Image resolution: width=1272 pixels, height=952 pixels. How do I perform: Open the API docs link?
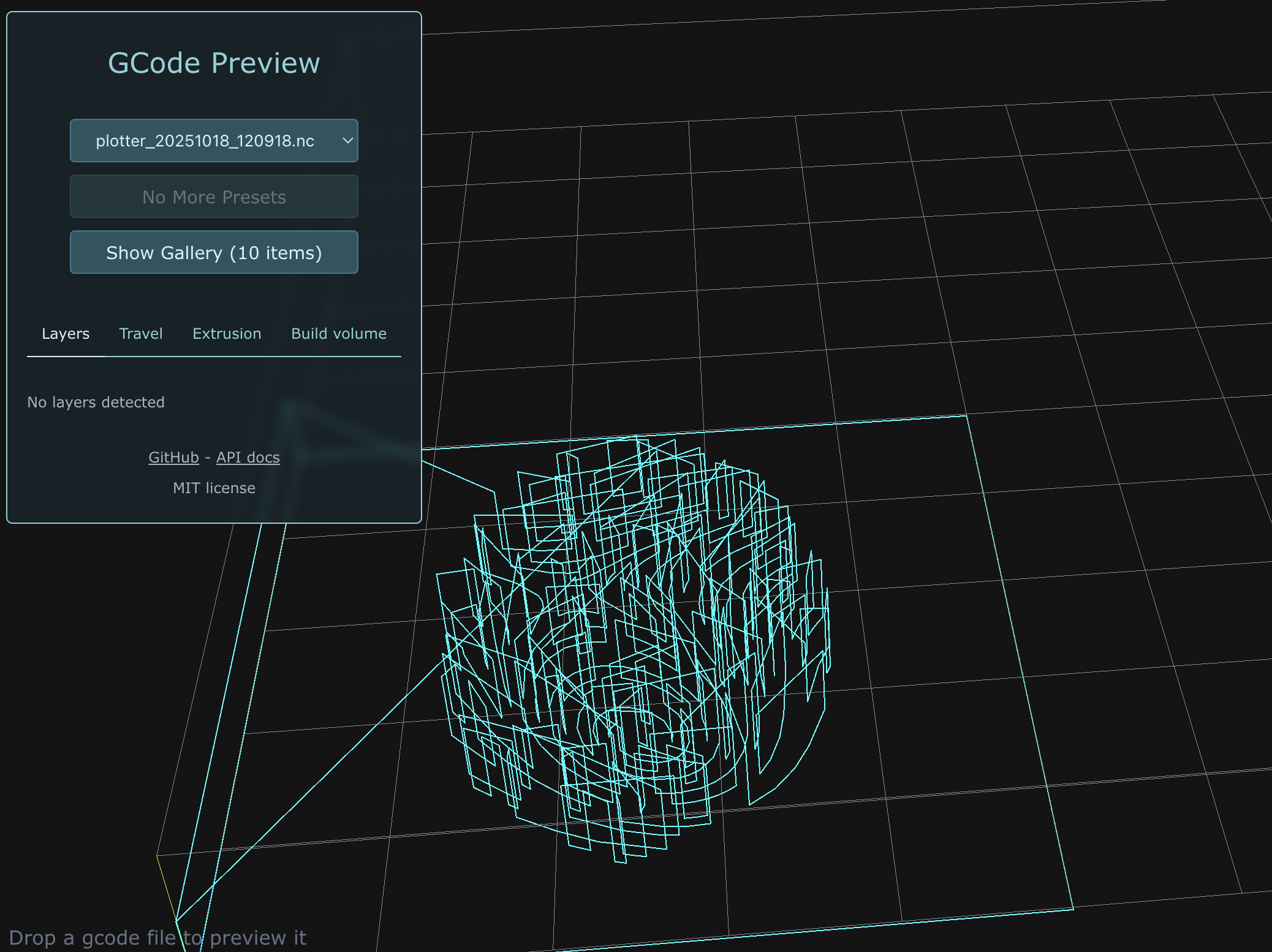pyautogui.click(x=248, y=457)
